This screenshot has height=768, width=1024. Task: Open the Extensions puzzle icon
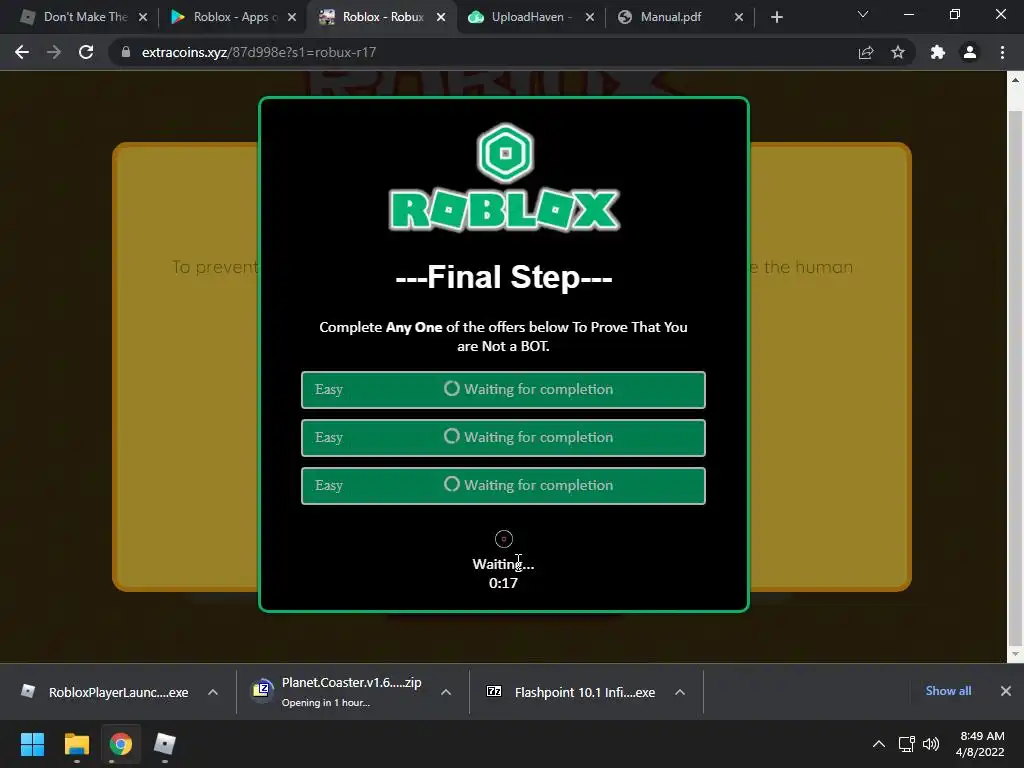click(x=938, y=52)
